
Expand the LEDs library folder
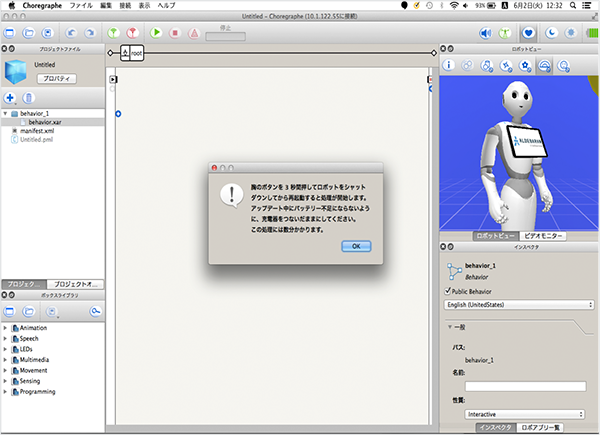click(x=5, y=349)
